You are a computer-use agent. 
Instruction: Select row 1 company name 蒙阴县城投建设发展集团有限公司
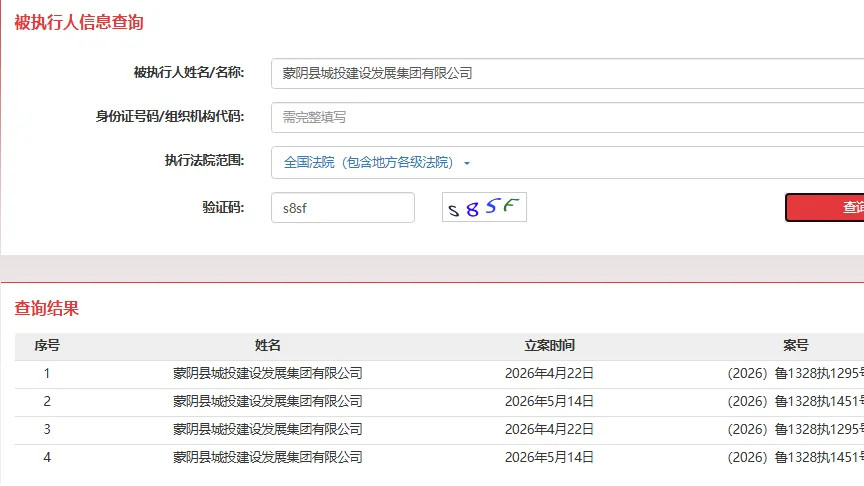[x=268, y=374]
